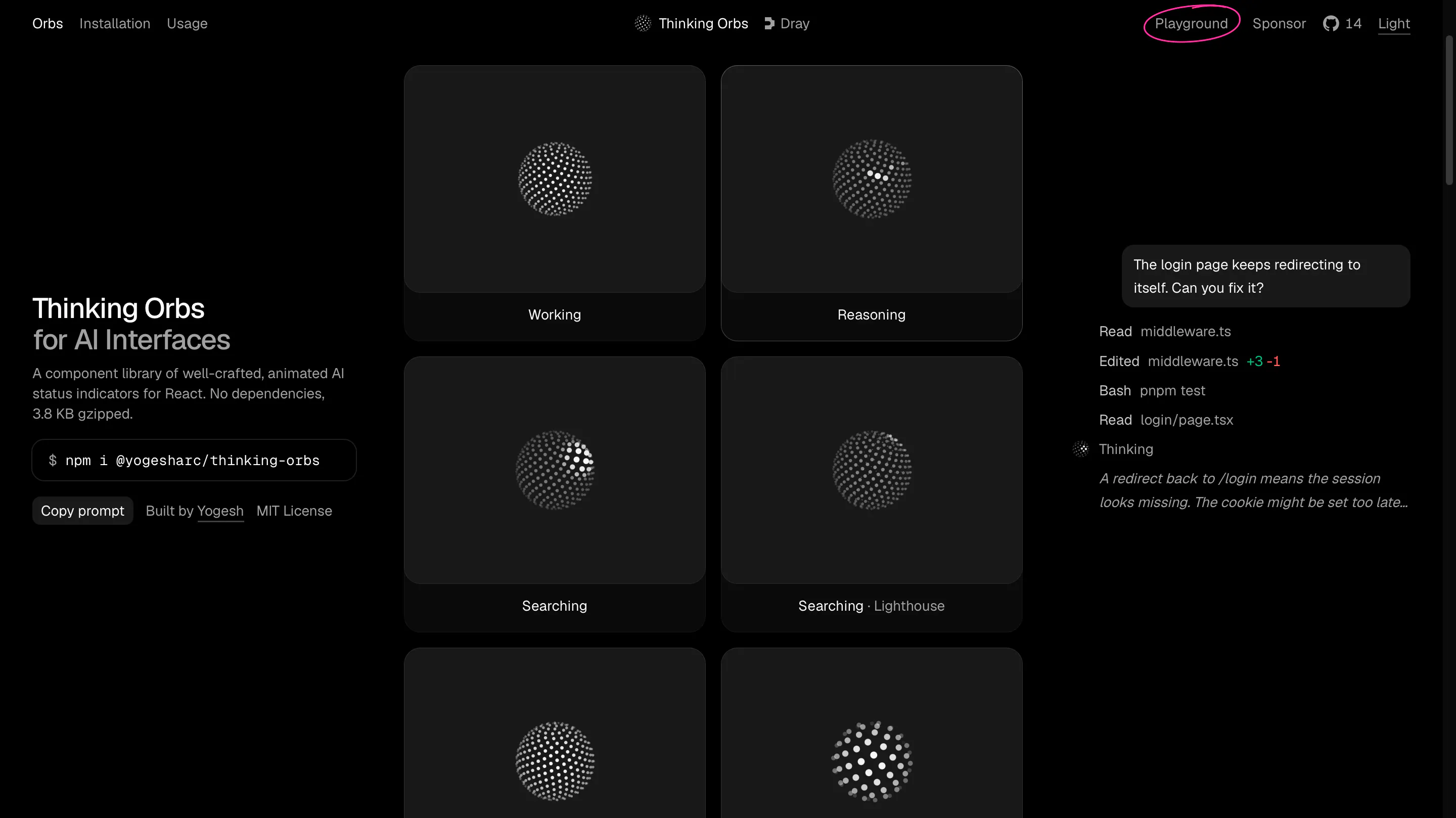
Task: Go to the Installation section
Action: point(115,23)
